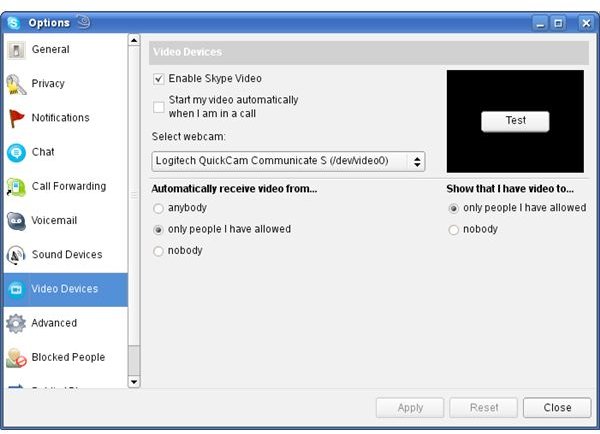Viewport: 600px width, 434px height.
Task: Click the General switch icon in sidebar
Action: (16, 50)
